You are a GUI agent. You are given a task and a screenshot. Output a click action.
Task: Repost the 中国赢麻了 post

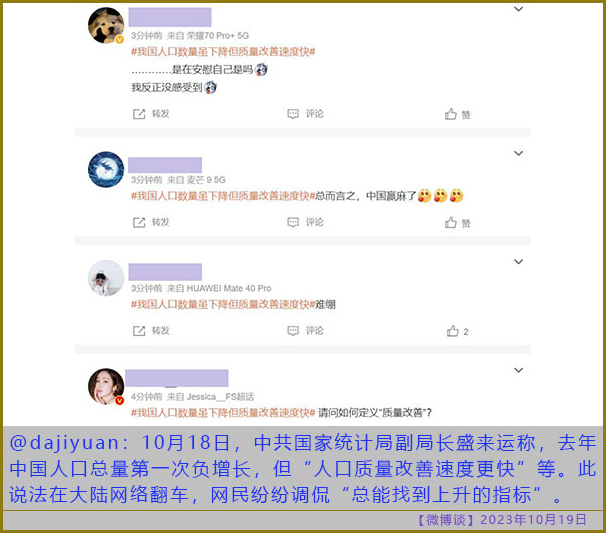[151, 222]
